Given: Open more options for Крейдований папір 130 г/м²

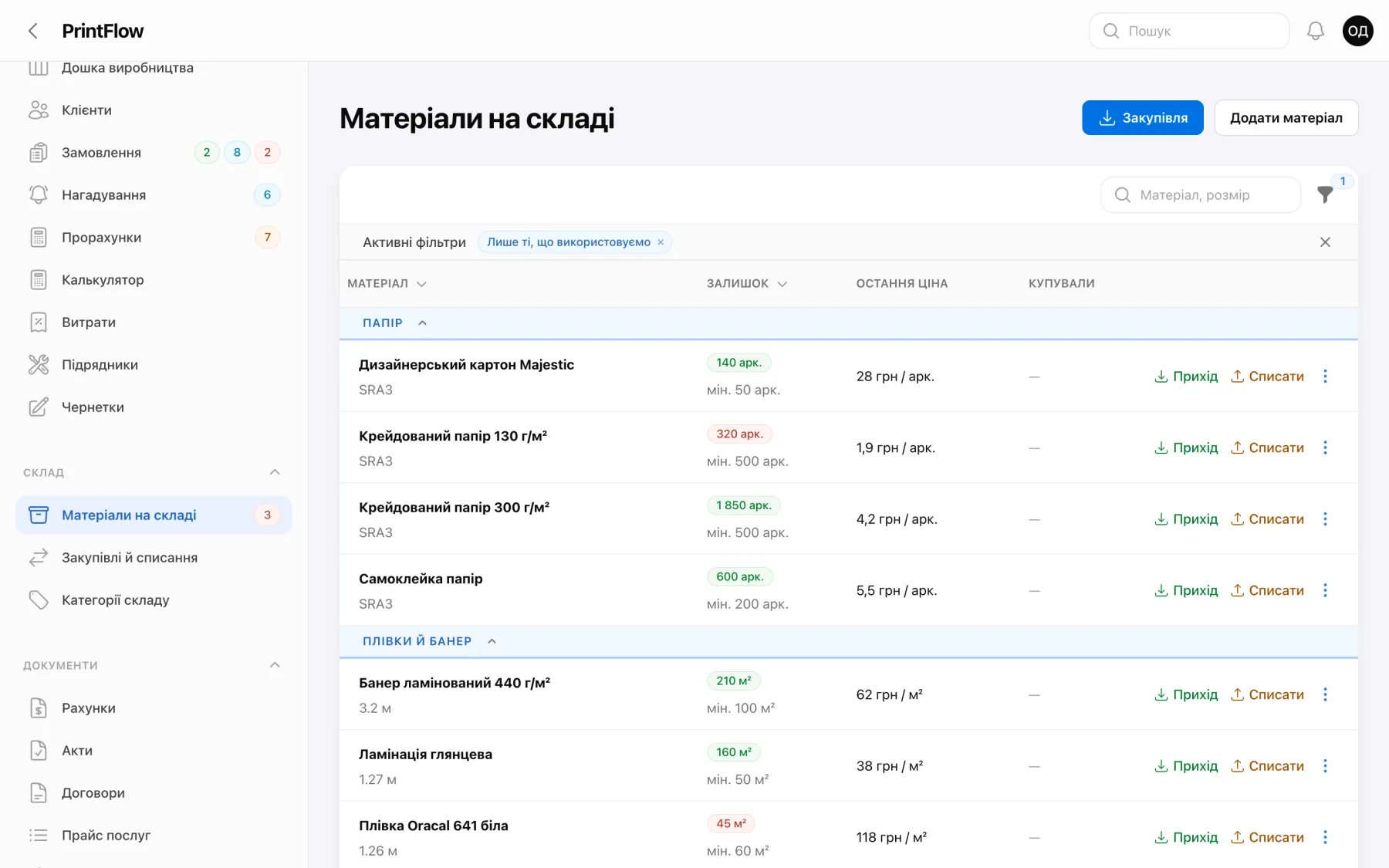Looking at the screenshot, I should pos(1325,448).
